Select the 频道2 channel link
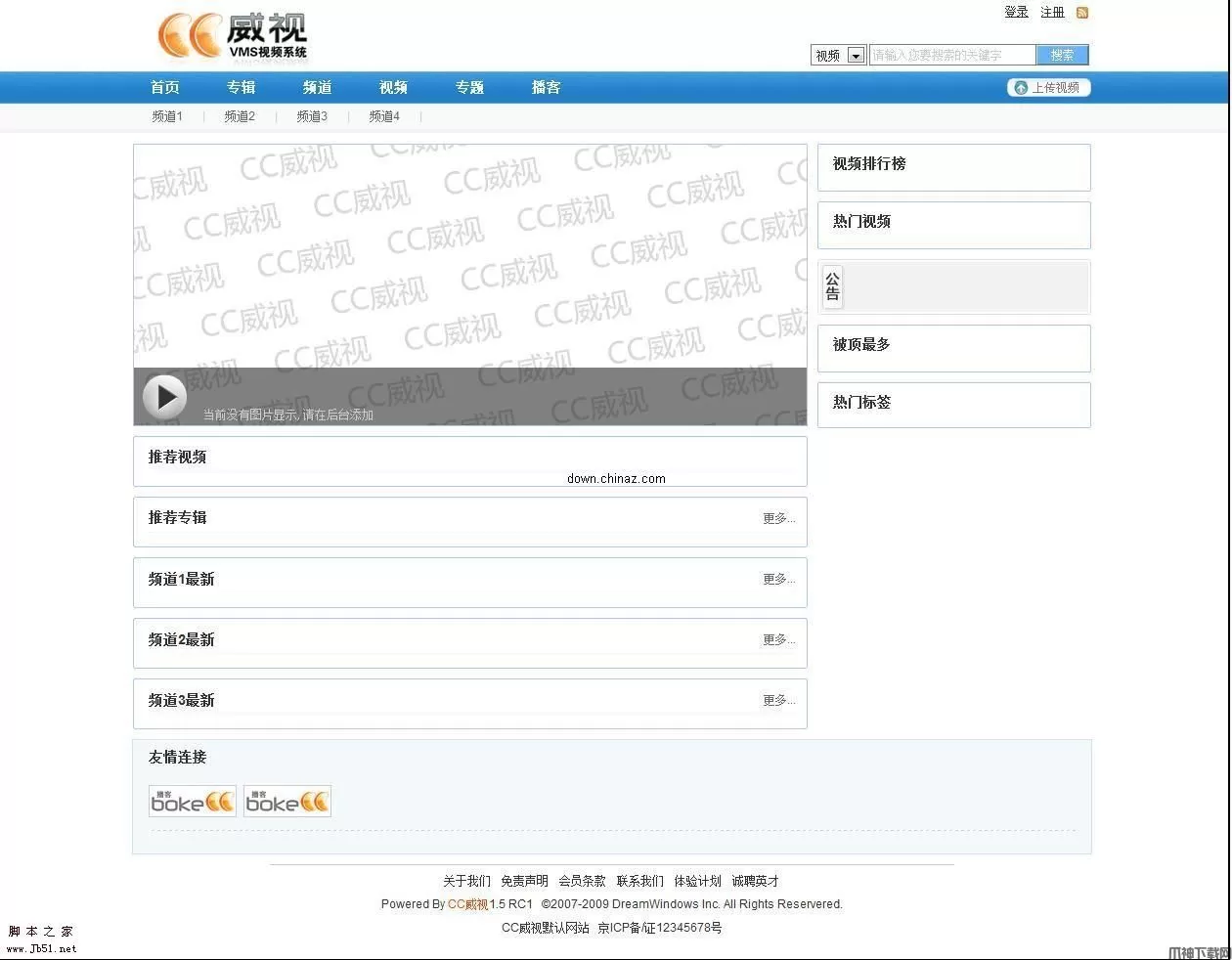The height and width of the screenshot is (960, 1232). click(239, 116)
